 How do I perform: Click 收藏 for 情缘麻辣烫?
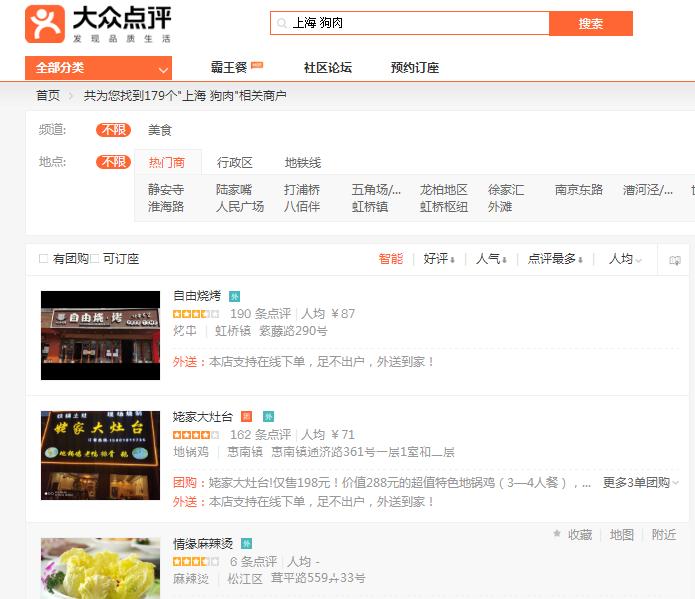(580, 535)
